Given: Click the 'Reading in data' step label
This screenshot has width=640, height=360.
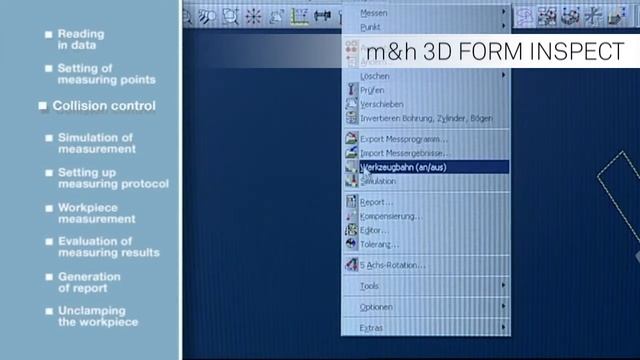Looking at the screenshot, I should [81, 40].
